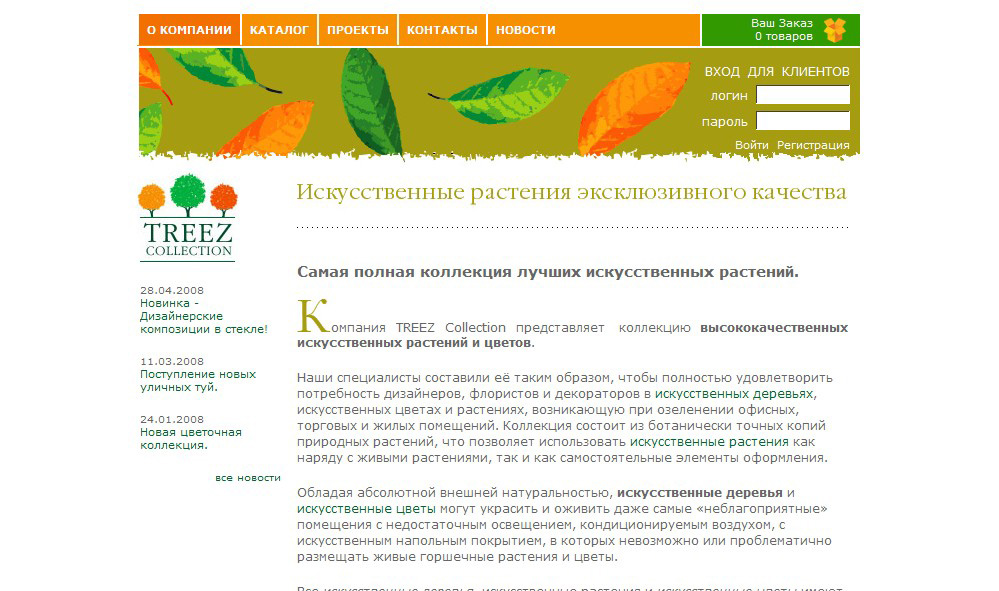Go to the ПРОЕКТЫ section
The image size is (999, 591).
click(x=357, y=30)
